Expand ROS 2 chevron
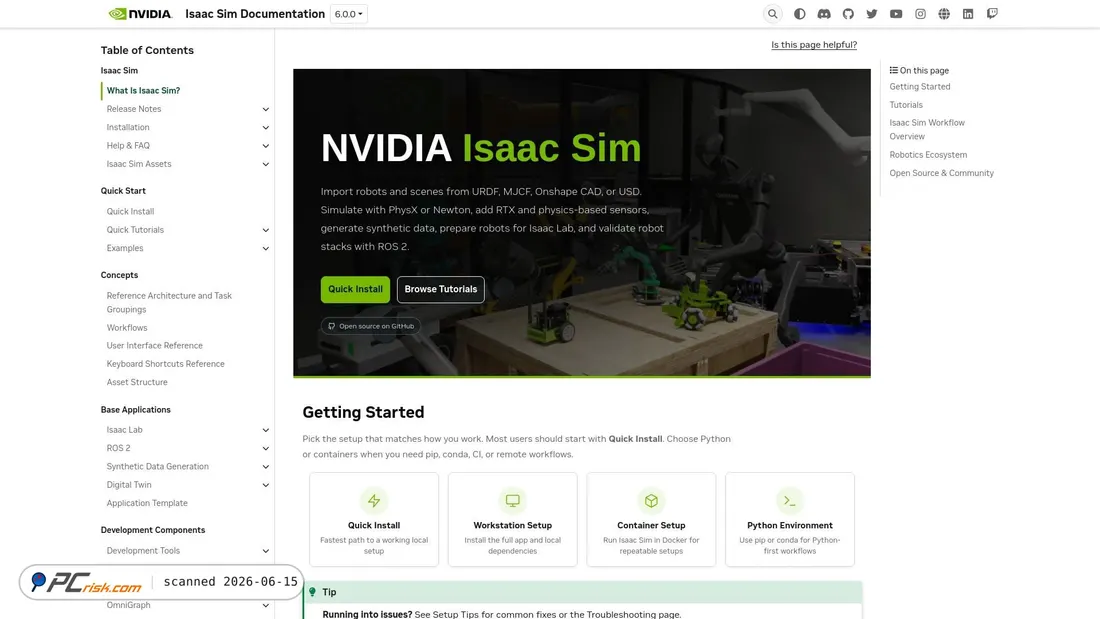Image resolution: width=1100 pixels, height=619 pixels. coord(266,448)
